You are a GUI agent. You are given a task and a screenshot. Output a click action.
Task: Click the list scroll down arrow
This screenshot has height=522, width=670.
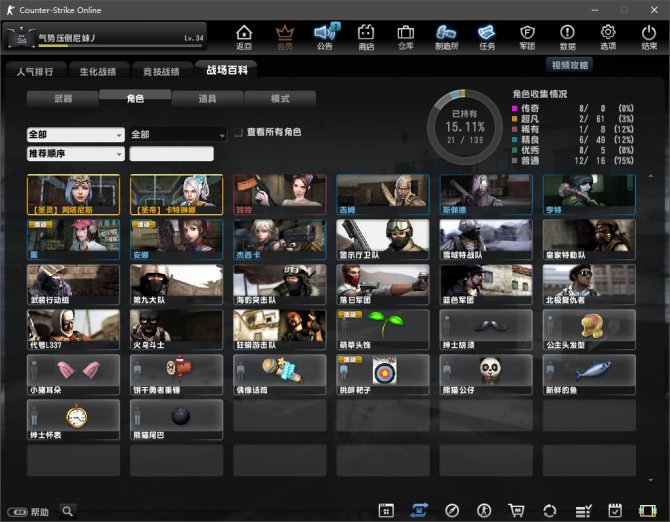(651, 480)
